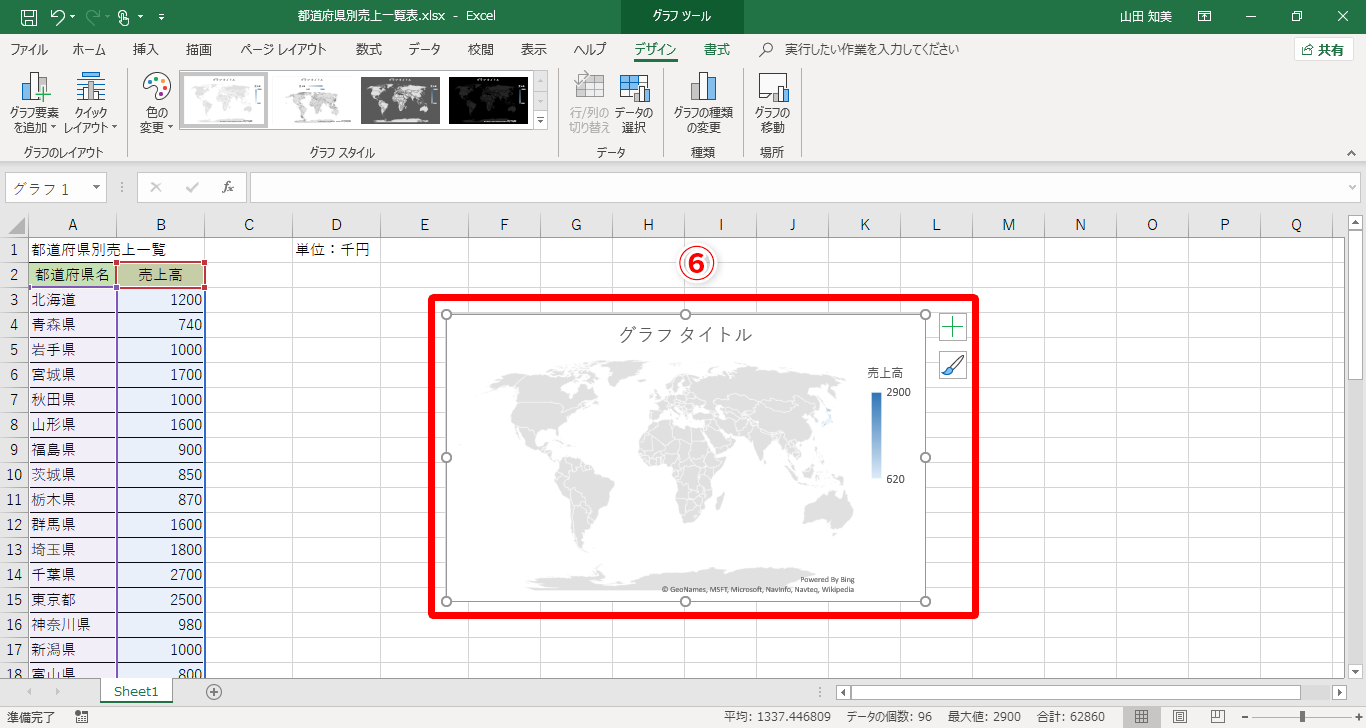
Task: Click into the formula bar
Action: click(797, 188)
